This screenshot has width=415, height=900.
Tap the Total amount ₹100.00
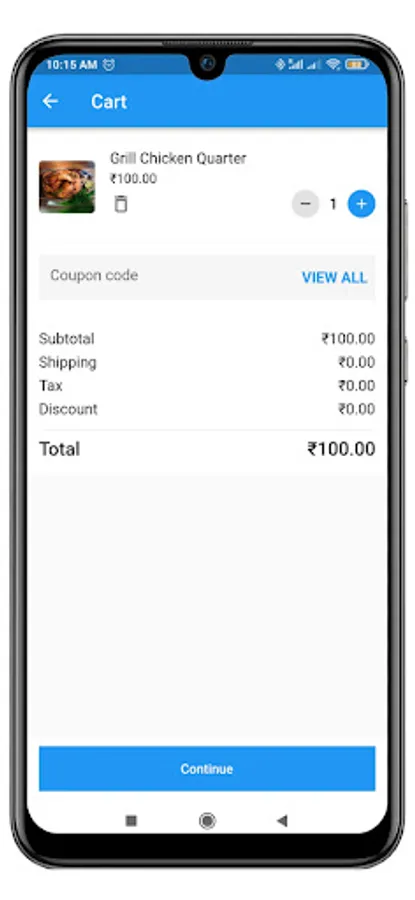(341, 449)
